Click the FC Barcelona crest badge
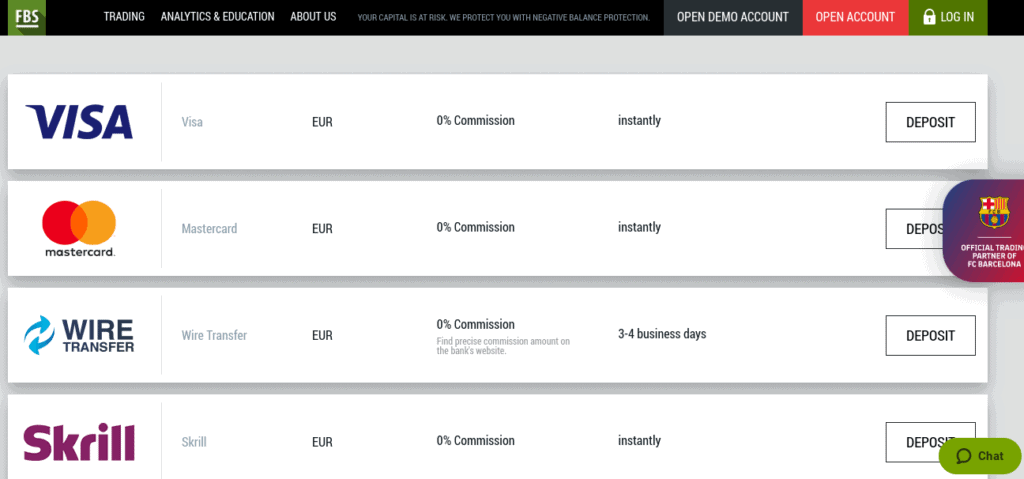This screenshot has width=1024, height=479. pos(993,212)
